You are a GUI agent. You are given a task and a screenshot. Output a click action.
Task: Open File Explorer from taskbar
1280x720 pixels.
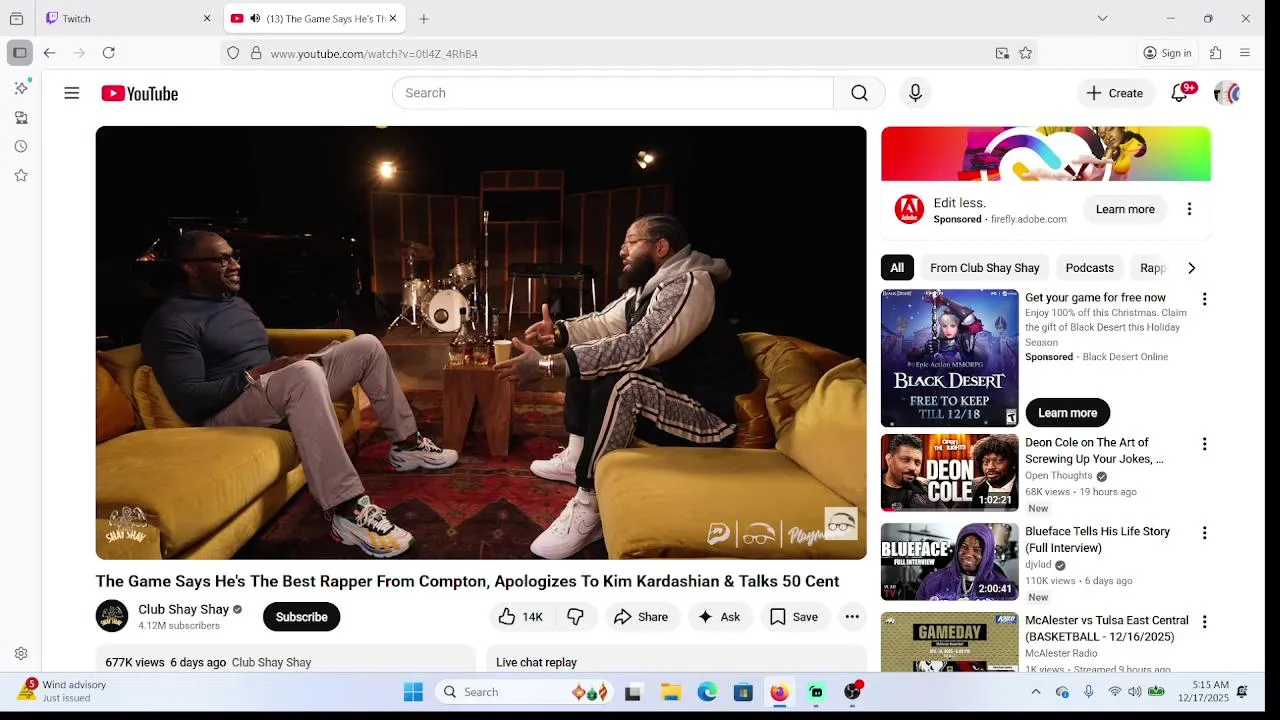[x=671, y=692]
